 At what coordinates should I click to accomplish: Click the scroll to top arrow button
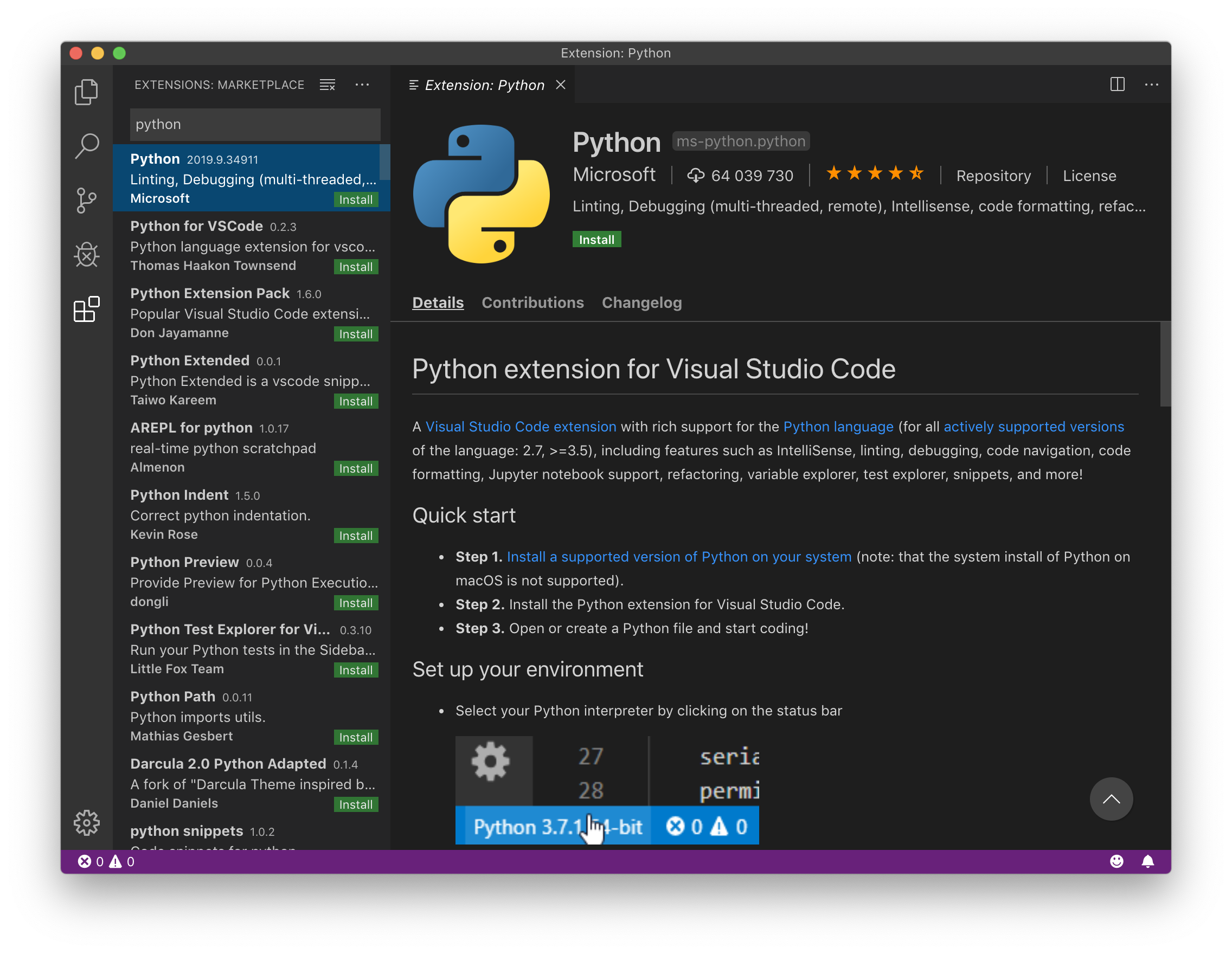[1111, 799]
